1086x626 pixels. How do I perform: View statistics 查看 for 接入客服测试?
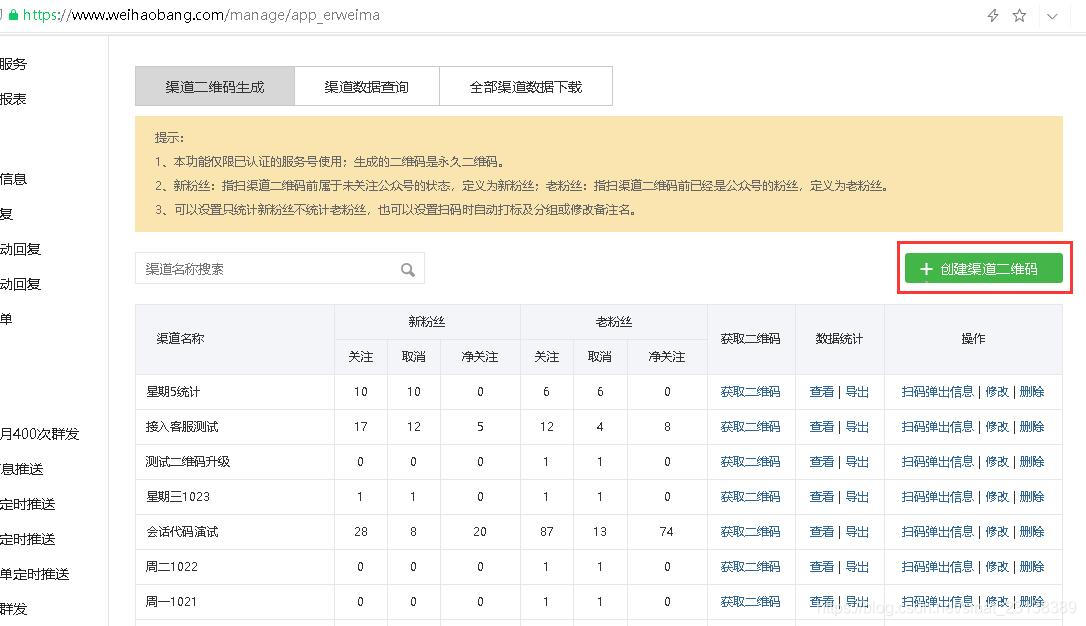point(821,427)
